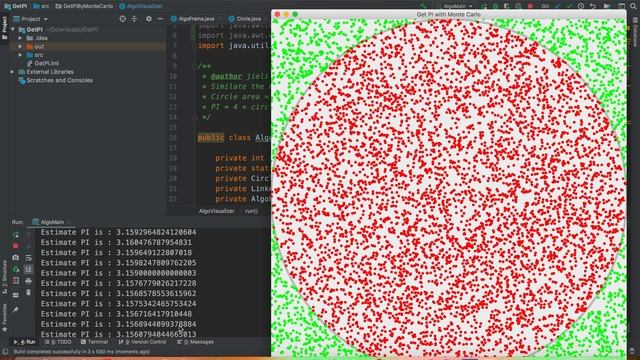Click the green debug bug icon in toolbar

(495, 6)
